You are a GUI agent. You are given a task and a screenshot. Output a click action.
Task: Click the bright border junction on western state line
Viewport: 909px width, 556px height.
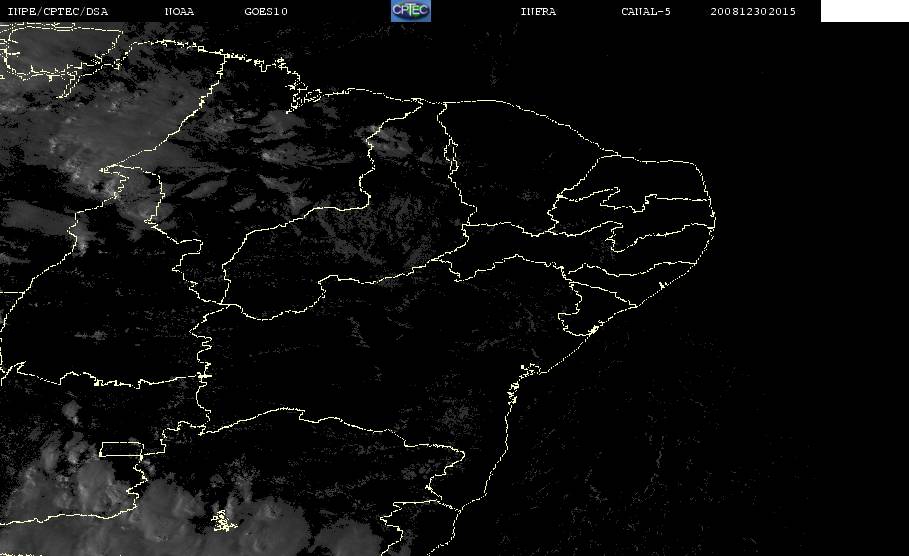click(204, 376)
